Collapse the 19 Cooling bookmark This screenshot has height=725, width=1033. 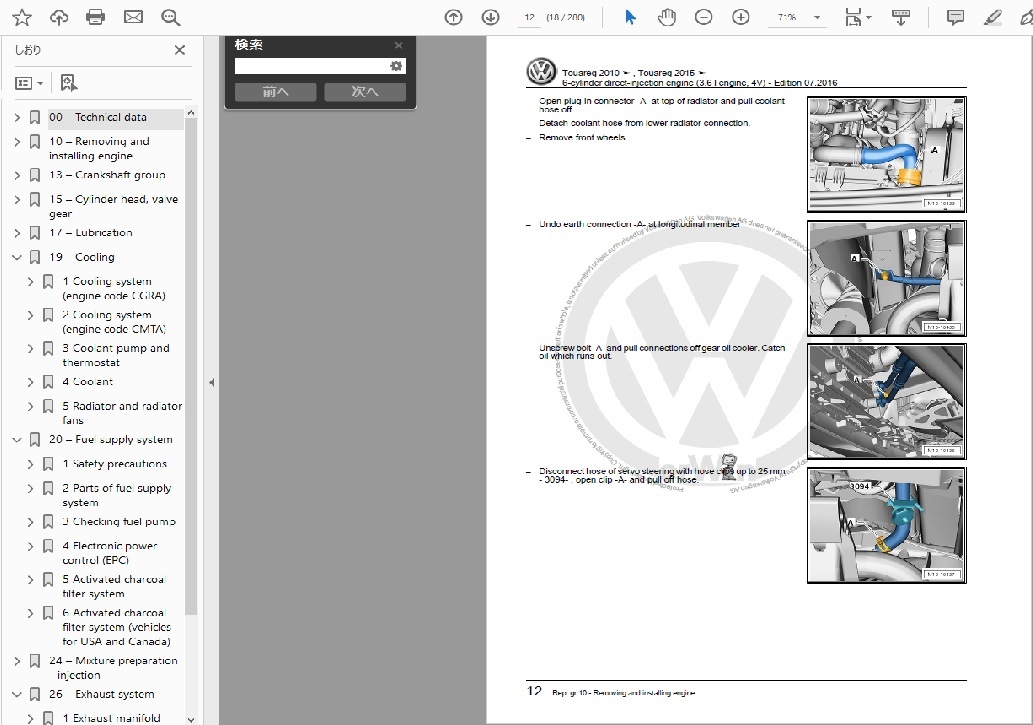17,258
